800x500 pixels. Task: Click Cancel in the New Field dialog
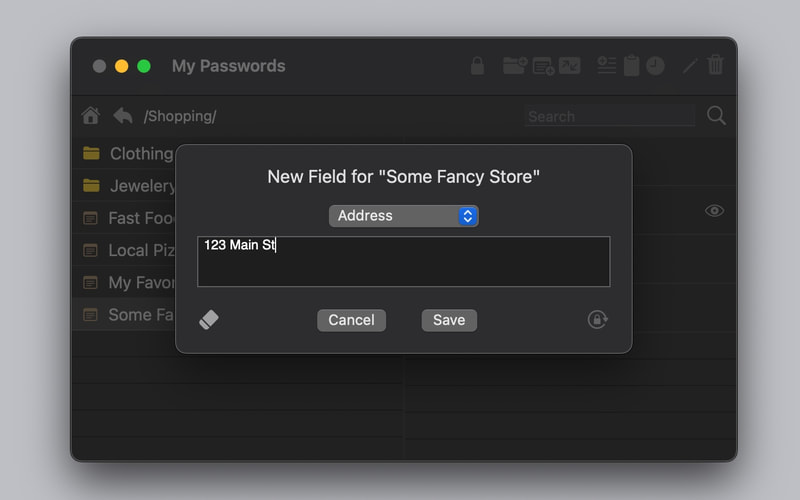tap(352, 320)
